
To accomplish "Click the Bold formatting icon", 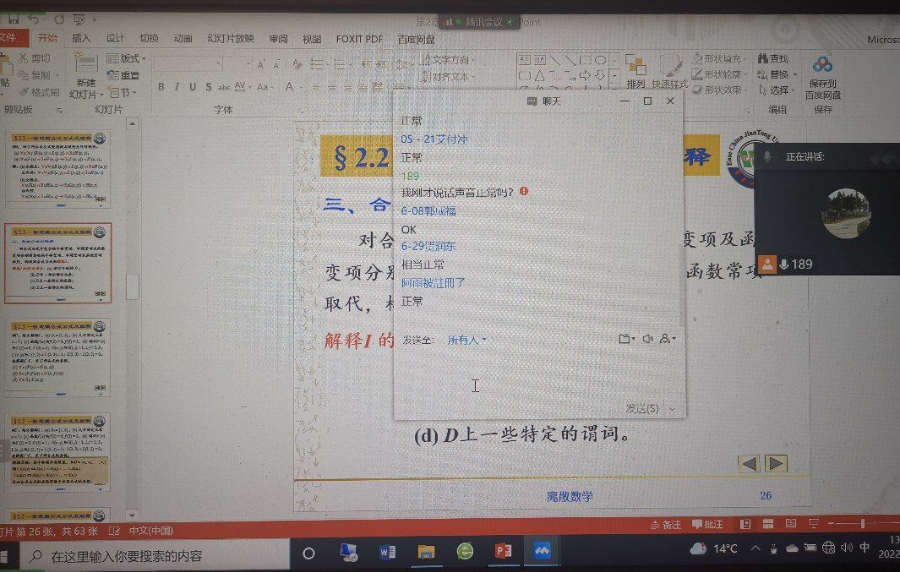I will click(x=161, y=87).
